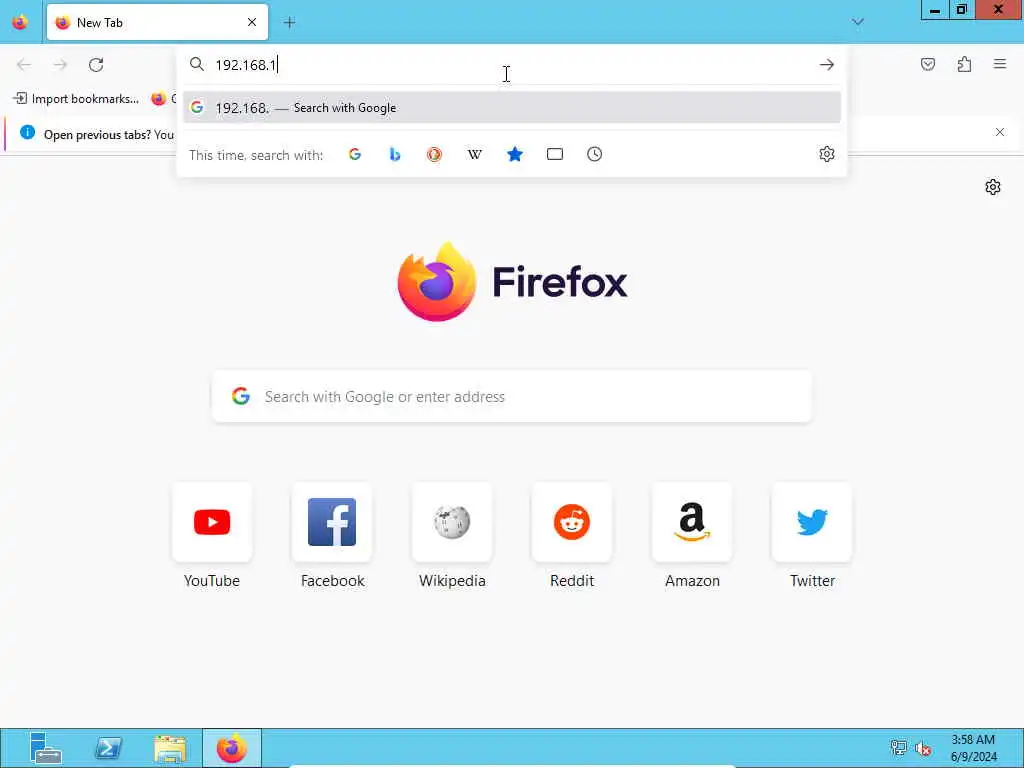
Task: Open a new tab with the plus button
Action: point(289,22)
